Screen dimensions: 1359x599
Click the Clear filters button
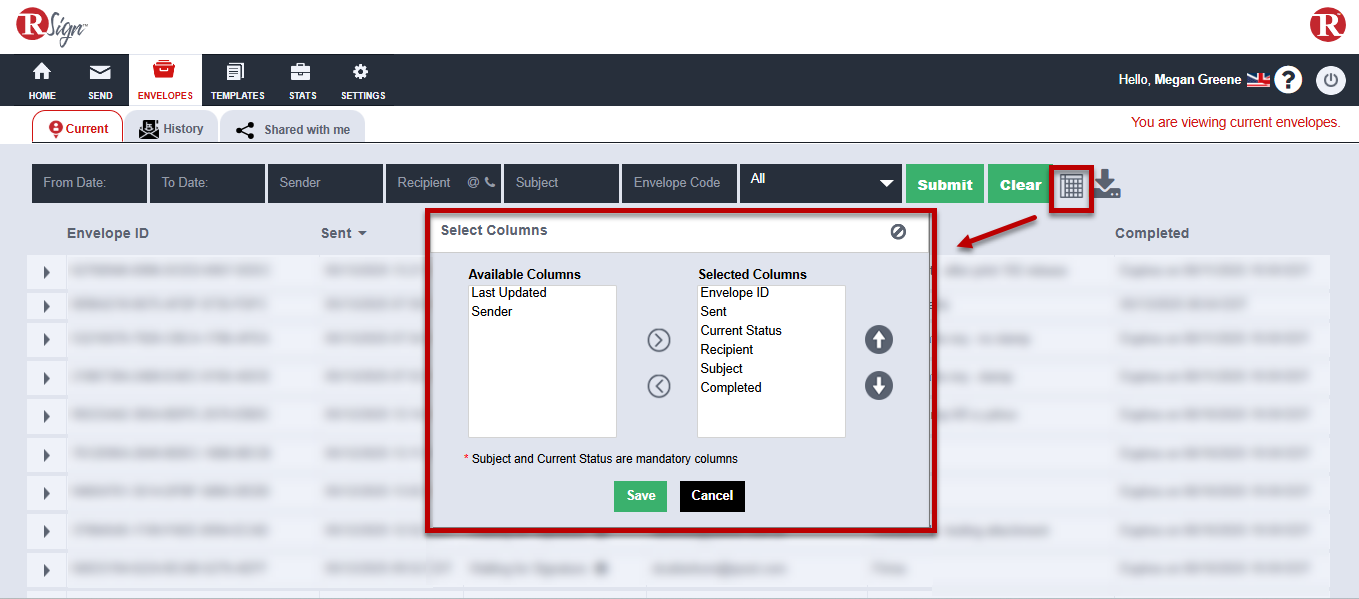tap(1020, 184)
